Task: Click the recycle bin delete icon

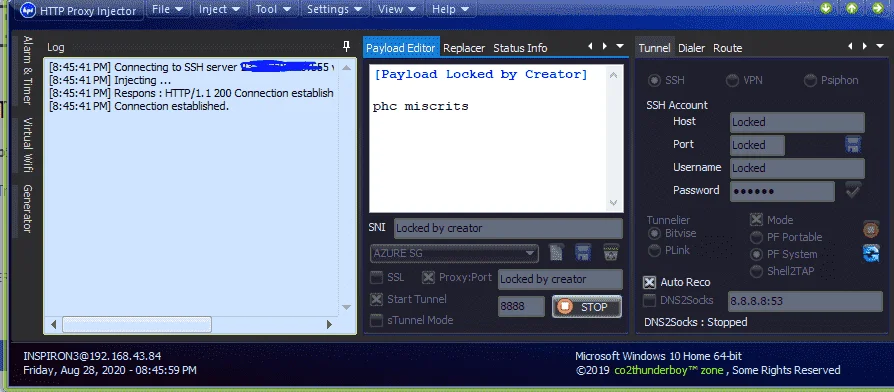Action: [x=611, y=252]
